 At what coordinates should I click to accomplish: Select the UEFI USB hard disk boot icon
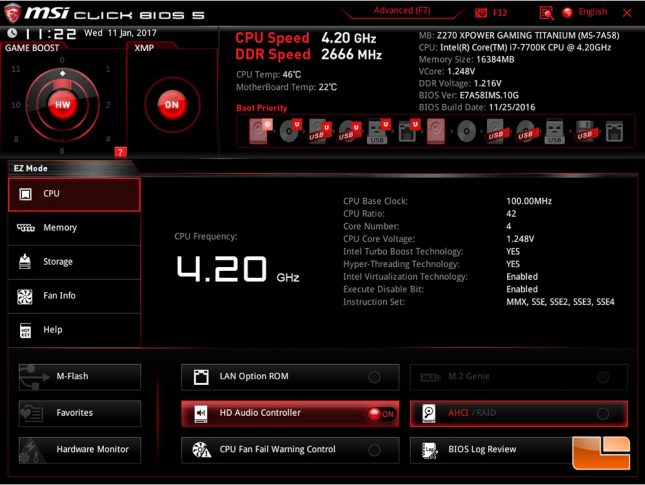pos(320,131)
